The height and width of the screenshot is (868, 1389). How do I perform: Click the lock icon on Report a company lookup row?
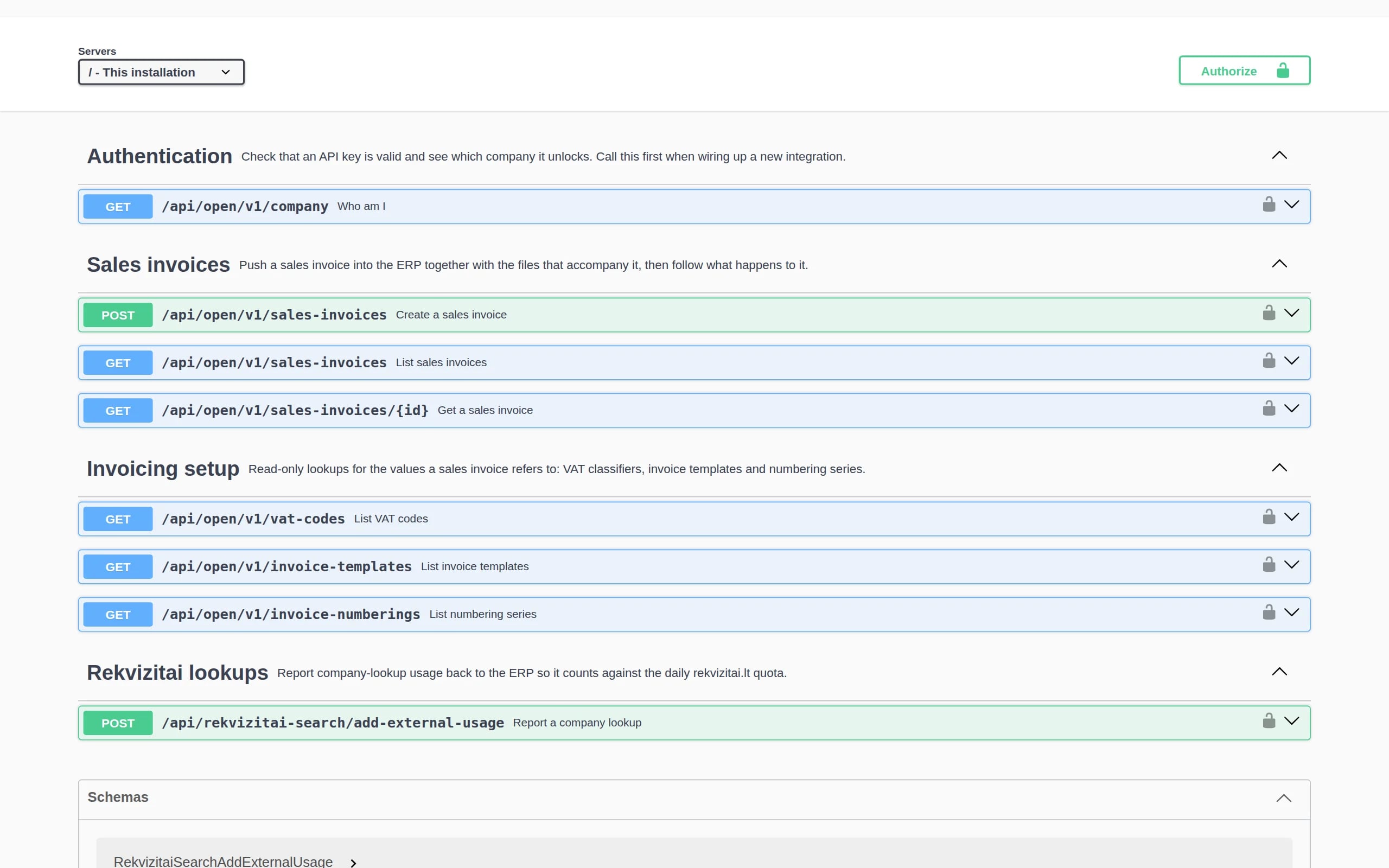[x=1269, y=720]
